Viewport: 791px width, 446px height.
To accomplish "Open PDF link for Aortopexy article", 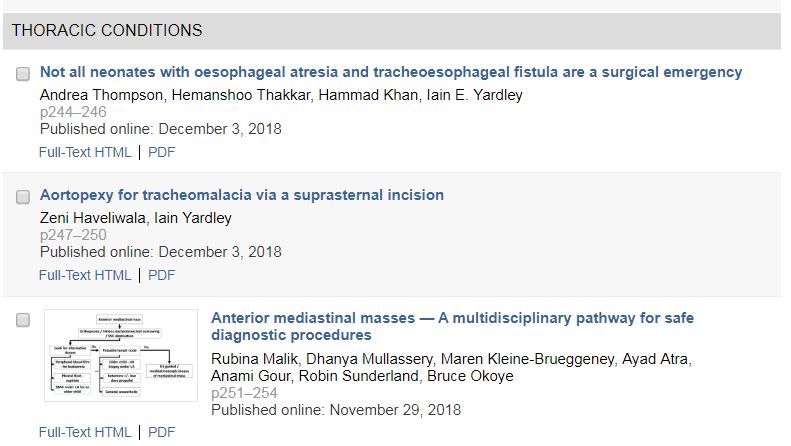I will coord(161,275).
